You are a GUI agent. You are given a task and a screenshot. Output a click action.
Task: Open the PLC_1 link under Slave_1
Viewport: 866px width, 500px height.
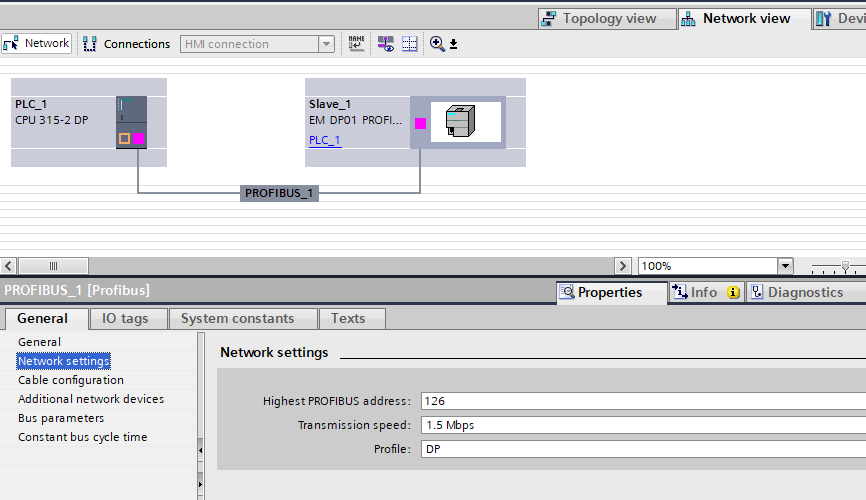[325, 140]
